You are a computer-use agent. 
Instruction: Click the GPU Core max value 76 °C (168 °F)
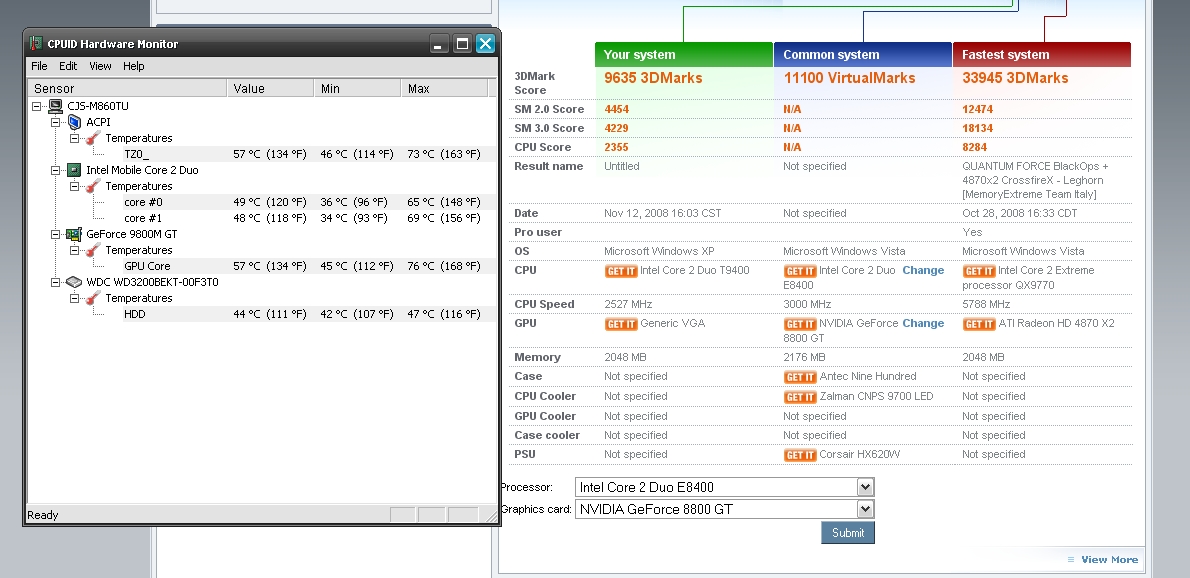coord(444,266)
